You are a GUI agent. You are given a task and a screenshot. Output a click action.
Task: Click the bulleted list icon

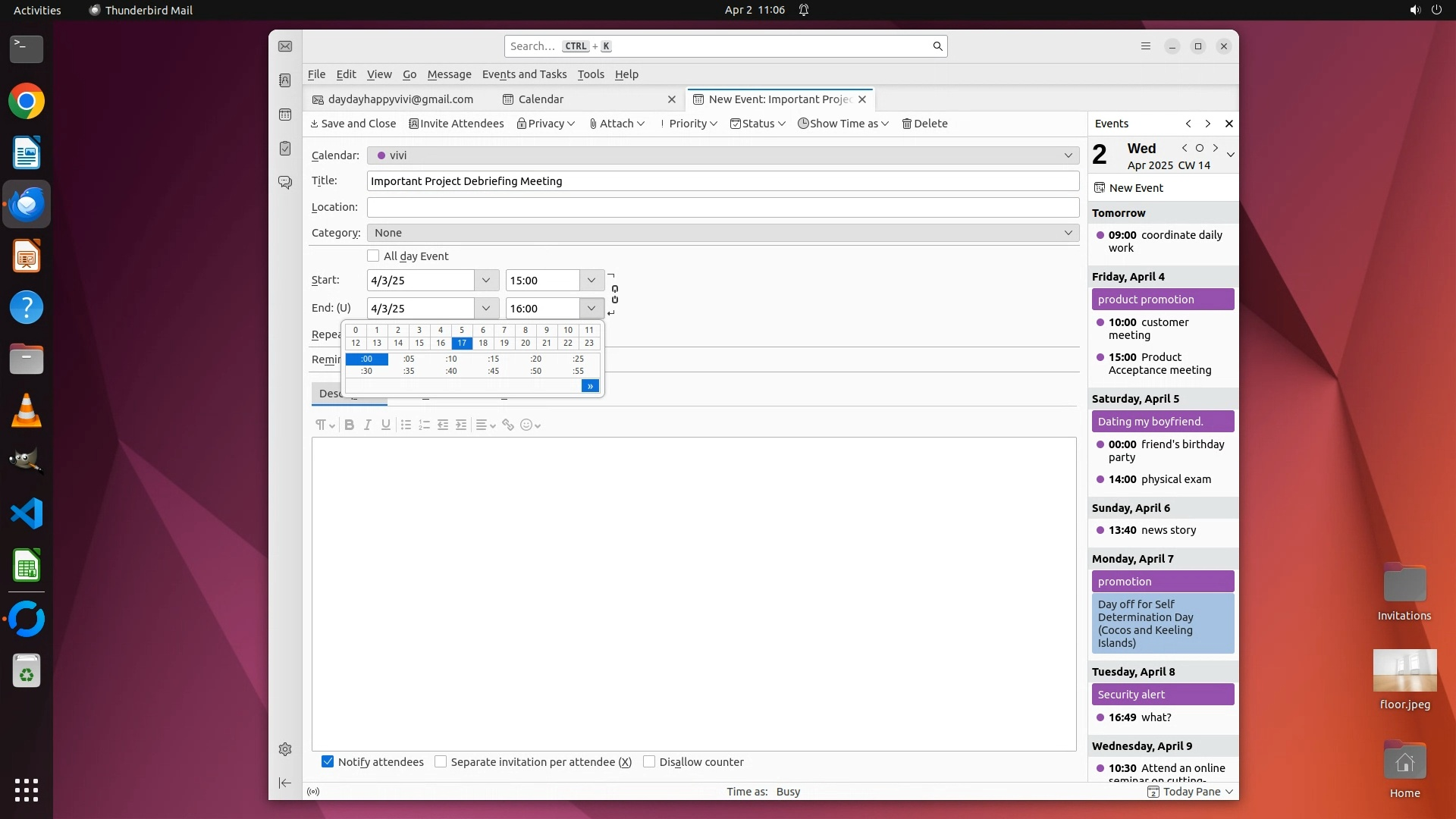pos(406,425)
